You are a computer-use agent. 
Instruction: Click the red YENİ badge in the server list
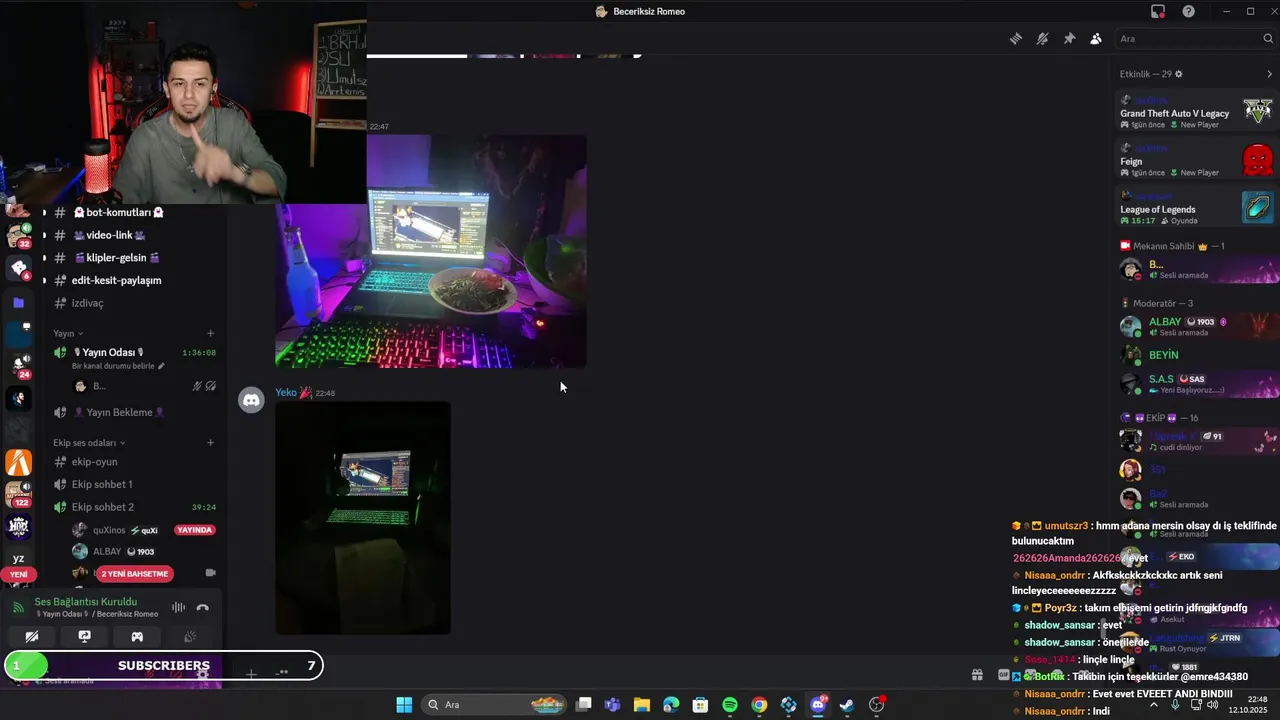(x=18, y=575)
